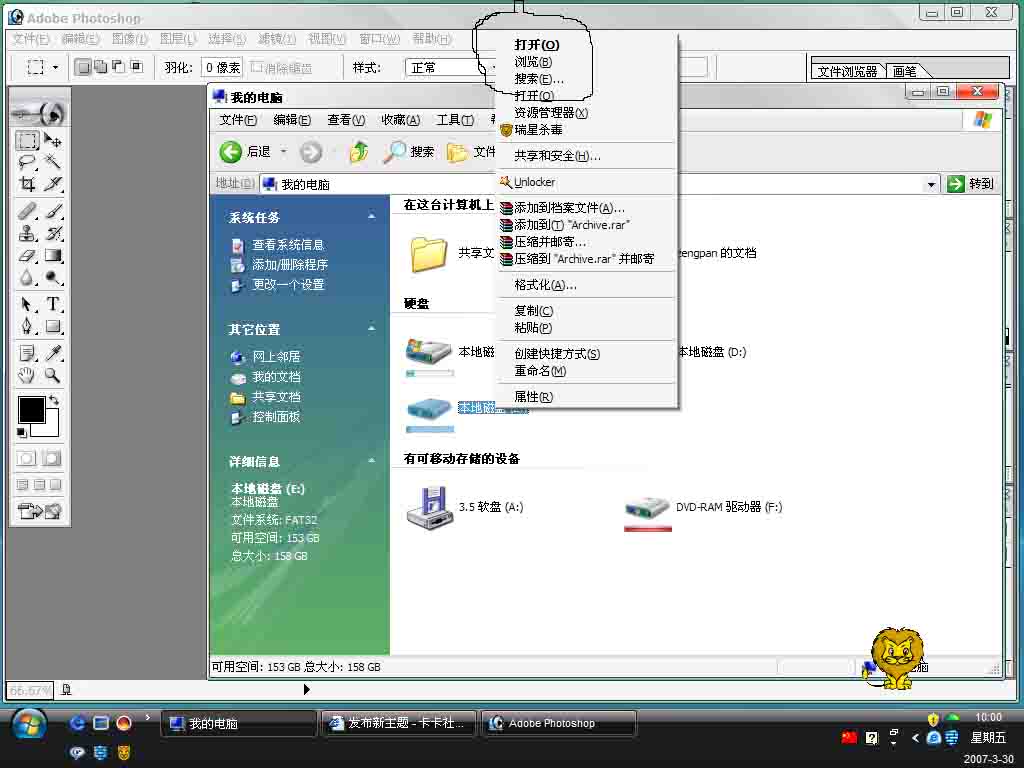1024x768 pixels.
Task: Choose New selection mode in options bar
Action: 82,67
